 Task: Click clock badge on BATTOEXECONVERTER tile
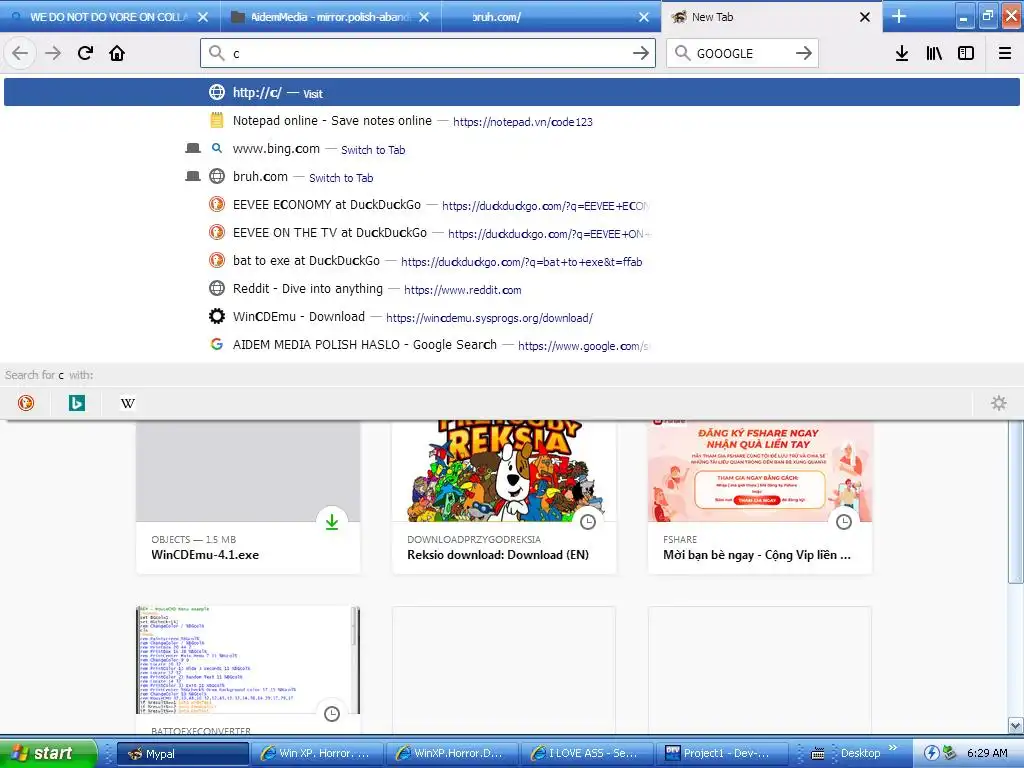tap(332, 714)
